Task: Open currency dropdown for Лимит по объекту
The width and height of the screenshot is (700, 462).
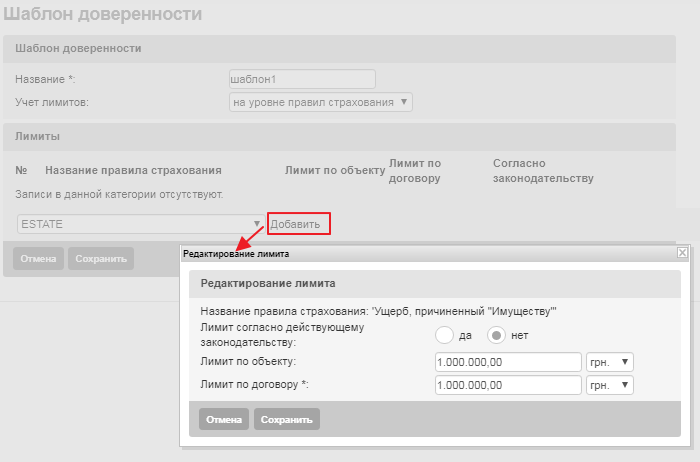Action: (609, 362)
